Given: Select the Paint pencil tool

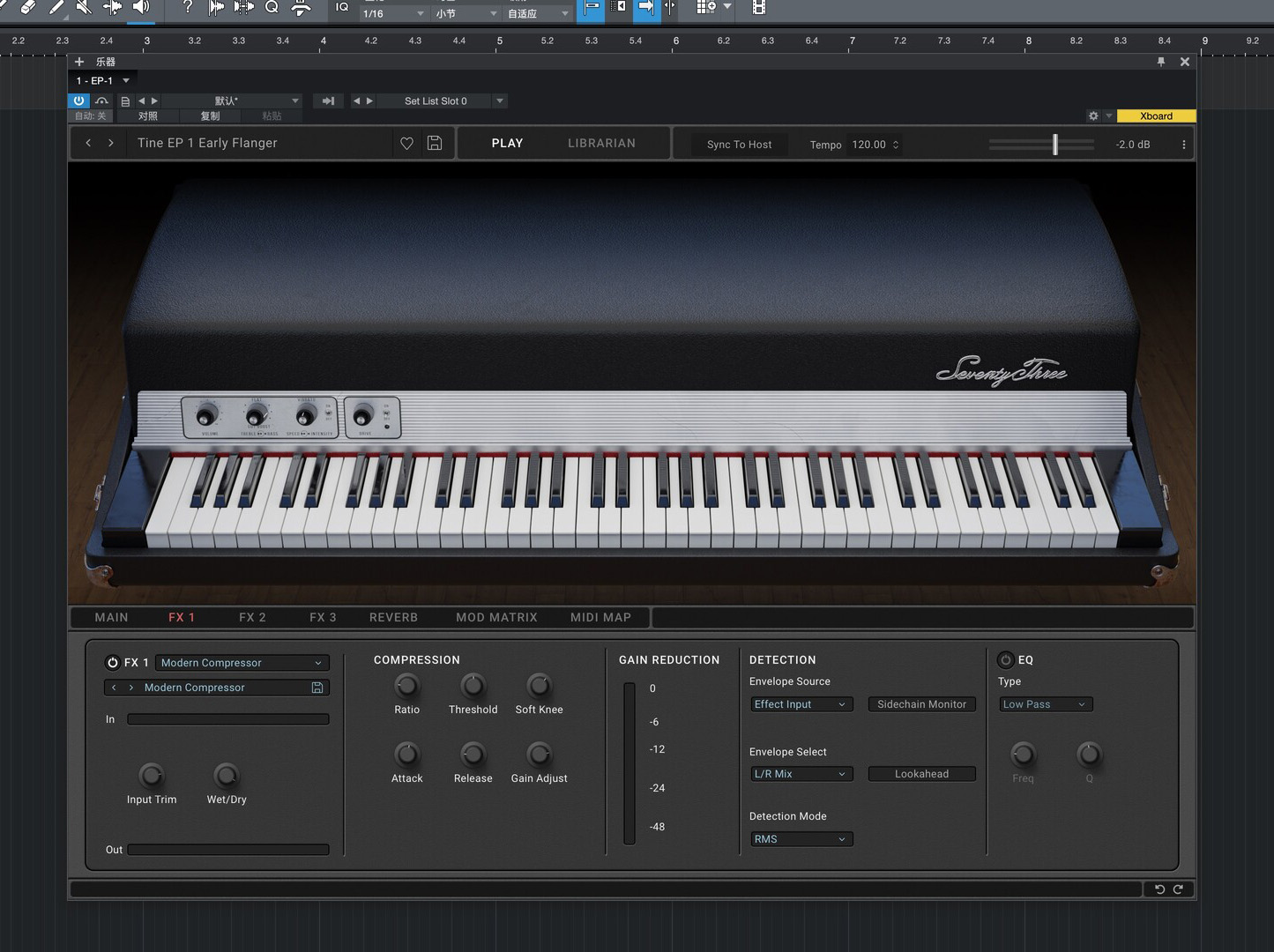Looking at the screenshot, I should coord(56,7).
